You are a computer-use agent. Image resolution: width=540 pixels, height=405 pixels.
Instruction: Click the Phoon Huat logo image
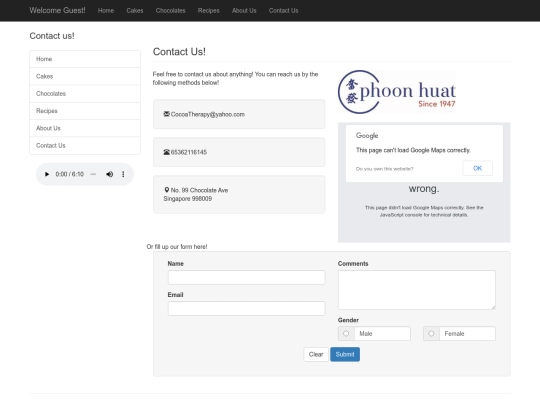tap(397, 92)
